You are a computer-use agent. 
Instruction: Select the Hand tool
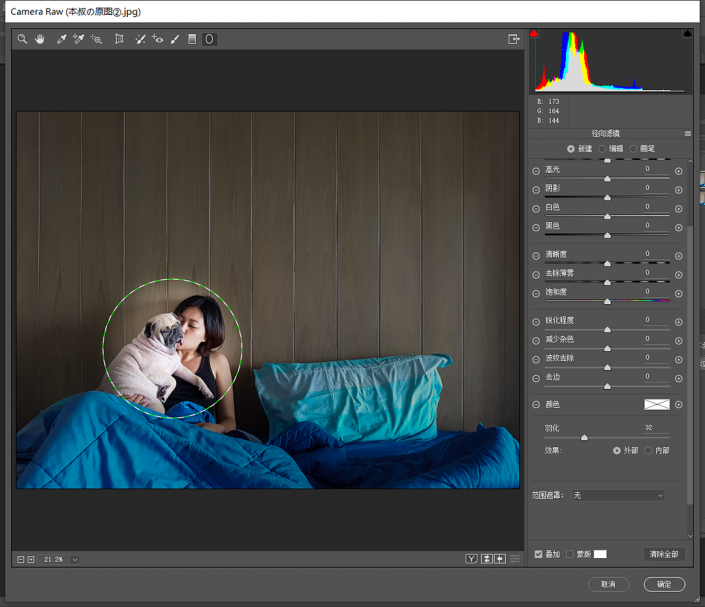[40, 39]
